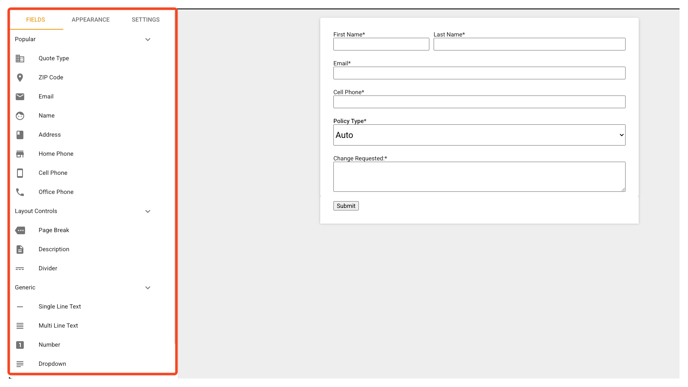
Task: Click the Email envelope icon
Action: pyautogui.click(x=20, y=97)
